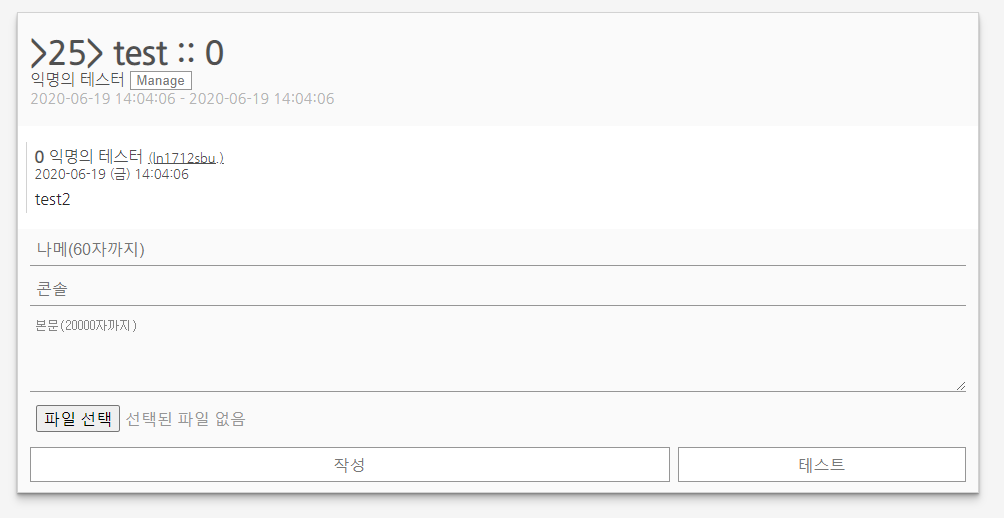The image size is (1004, 518).
Task: Click the post content text test2
Action: pyautogui.click(x=53, y=200)
